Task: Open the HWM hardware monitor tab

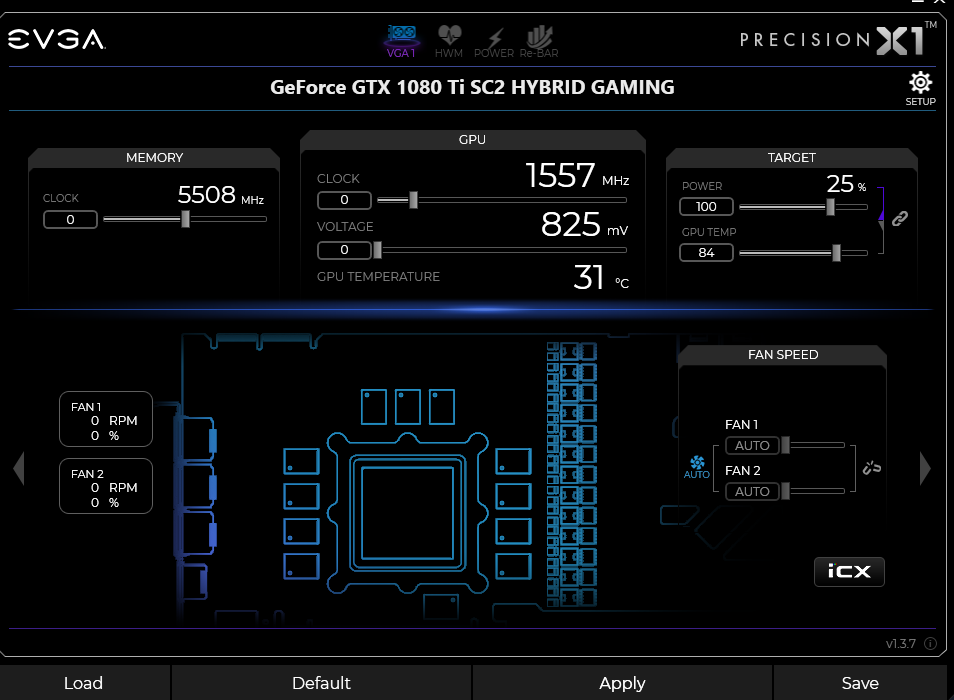Action: [x=449, y=41]
